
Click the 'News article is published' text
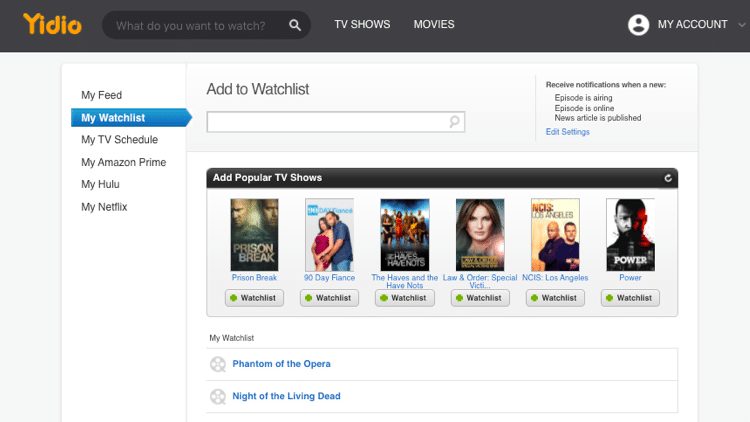598,118
